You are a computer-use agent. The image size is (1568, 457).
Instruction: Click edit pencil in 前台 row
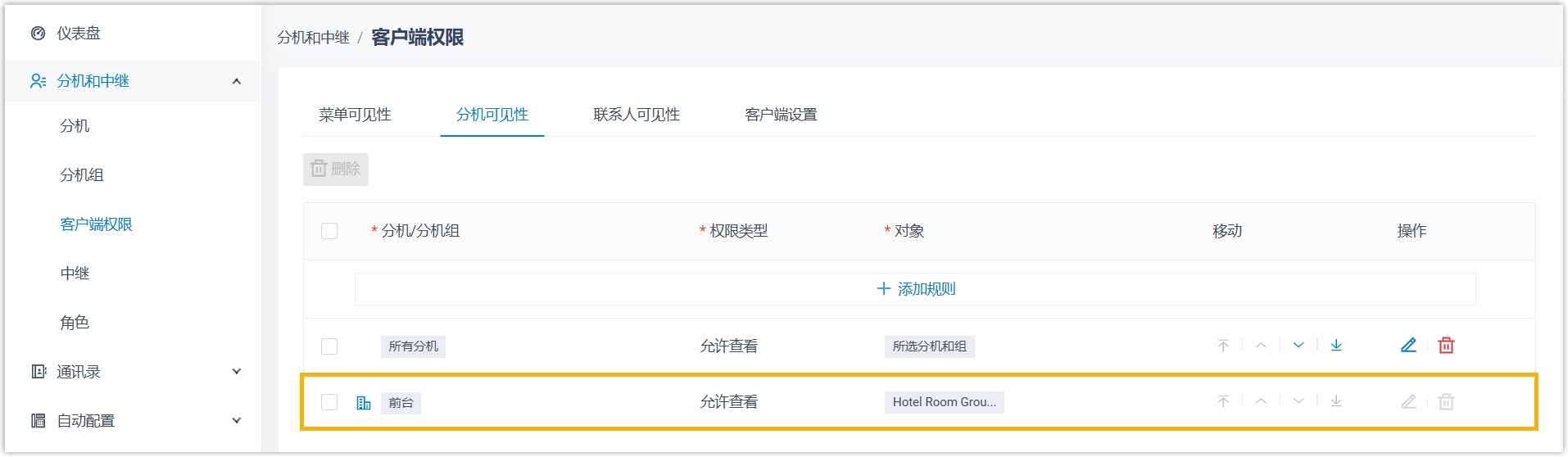(1408, 402)
